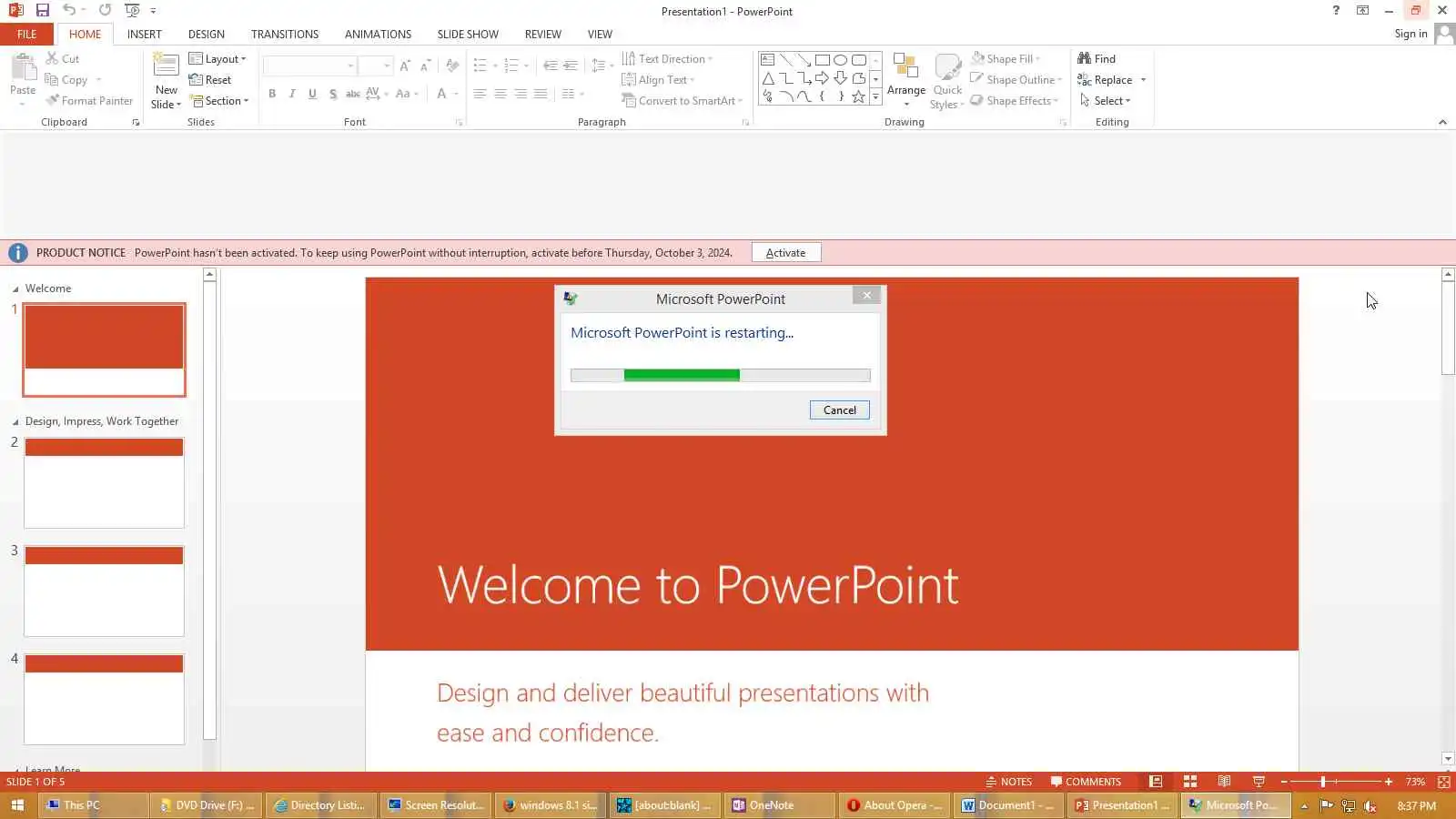Image resolution: width=1456 pixels, height=819 pixels.
Task: Open the Select dropdown in Editing group
Action: [x=1105, y=101]
